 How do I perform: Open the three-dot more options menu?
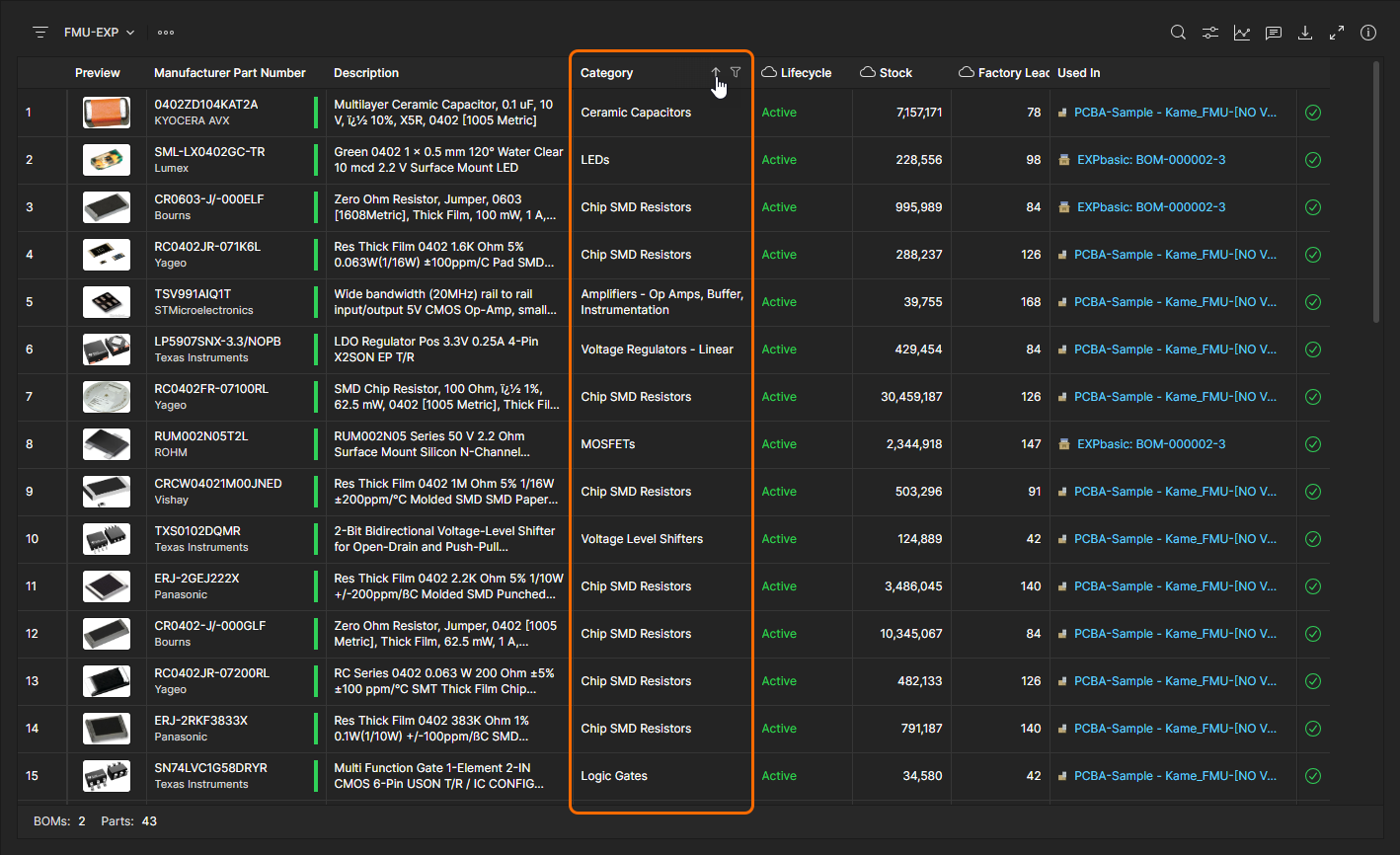[x=166, y=33]
